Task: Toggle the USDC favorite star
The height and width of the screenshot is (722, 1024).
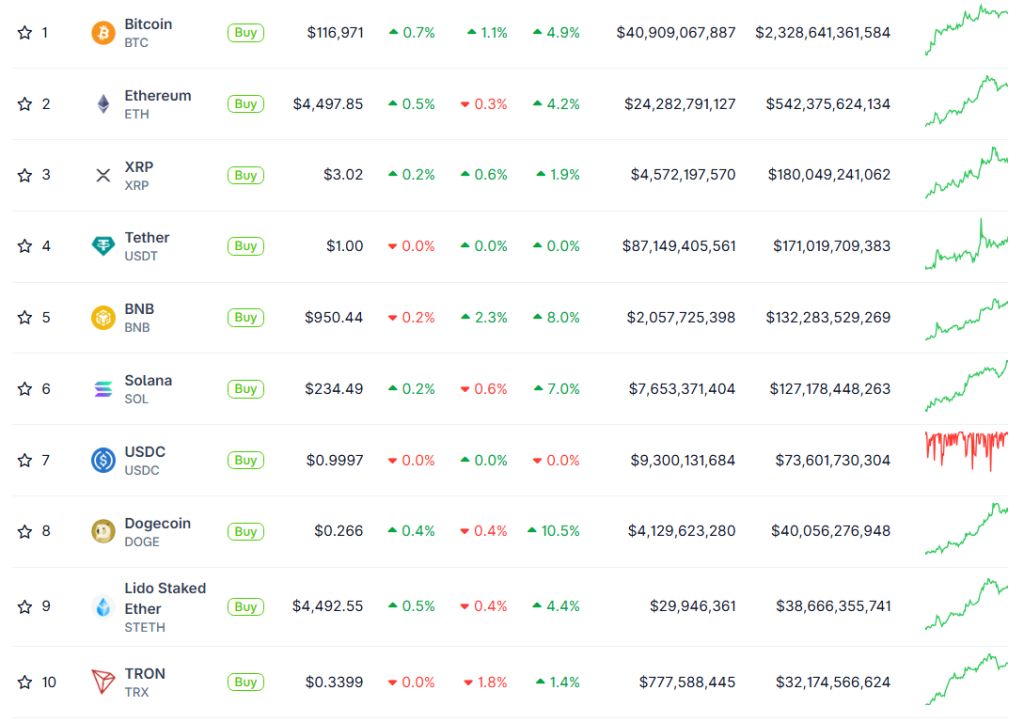Action: (x=25, y=460)
